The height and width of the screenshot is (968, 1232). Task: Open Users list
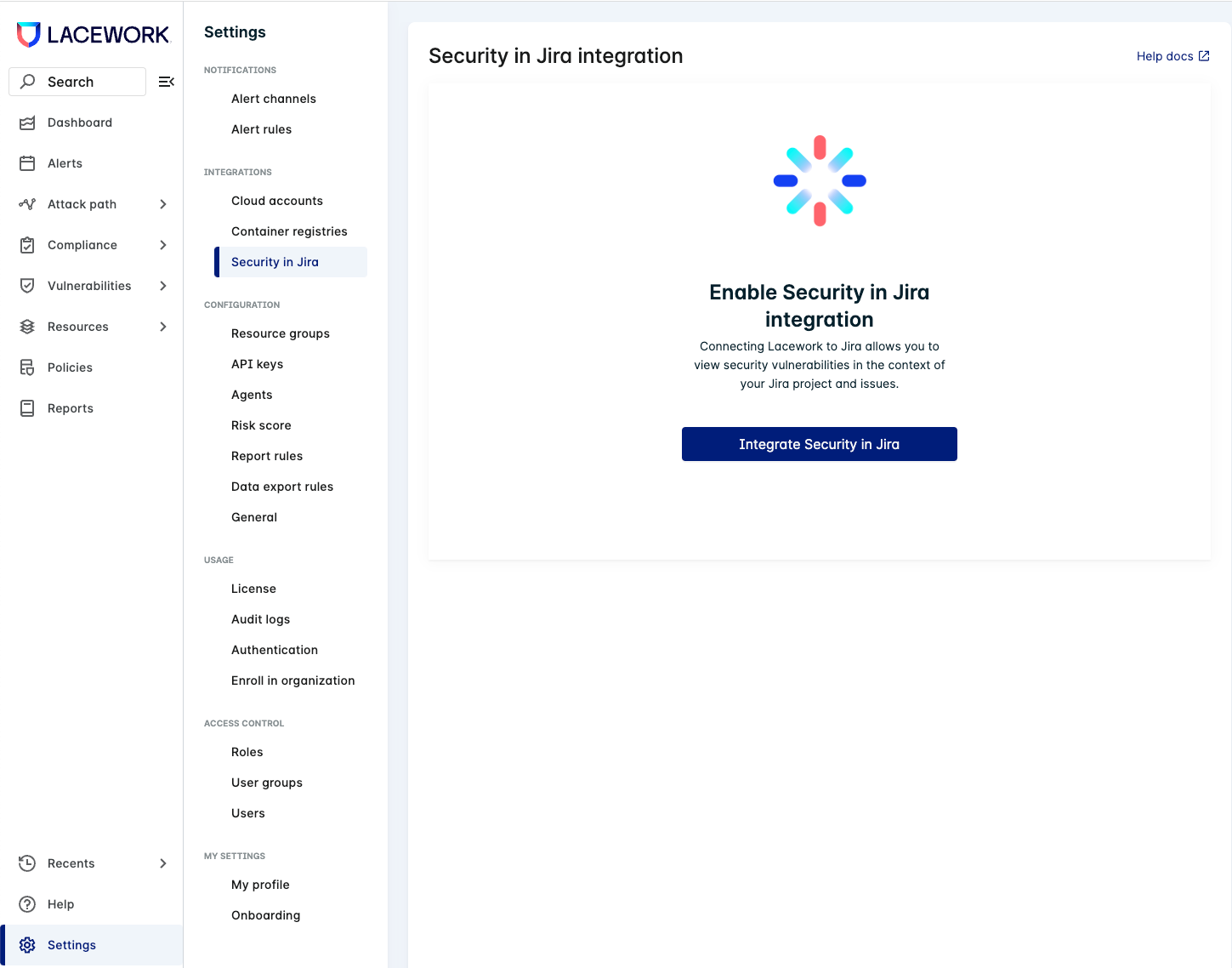pyautogui.click(x=248, y=813)
